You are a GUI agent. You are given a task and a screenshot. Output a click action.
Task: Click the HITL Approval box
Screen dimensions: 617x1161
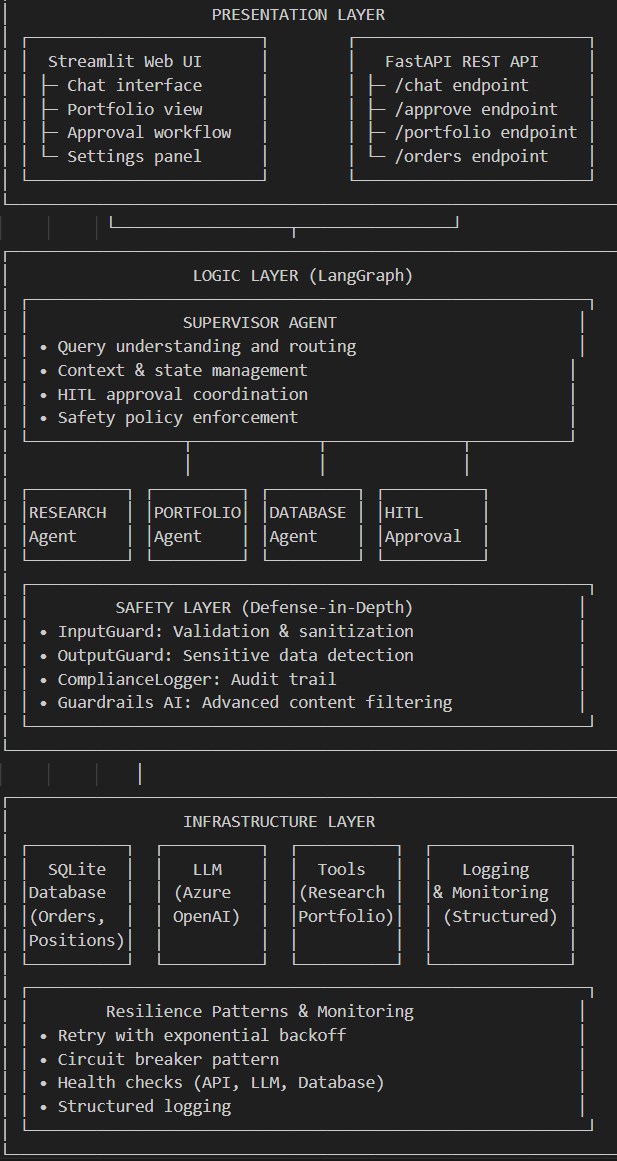pos(432,524)
